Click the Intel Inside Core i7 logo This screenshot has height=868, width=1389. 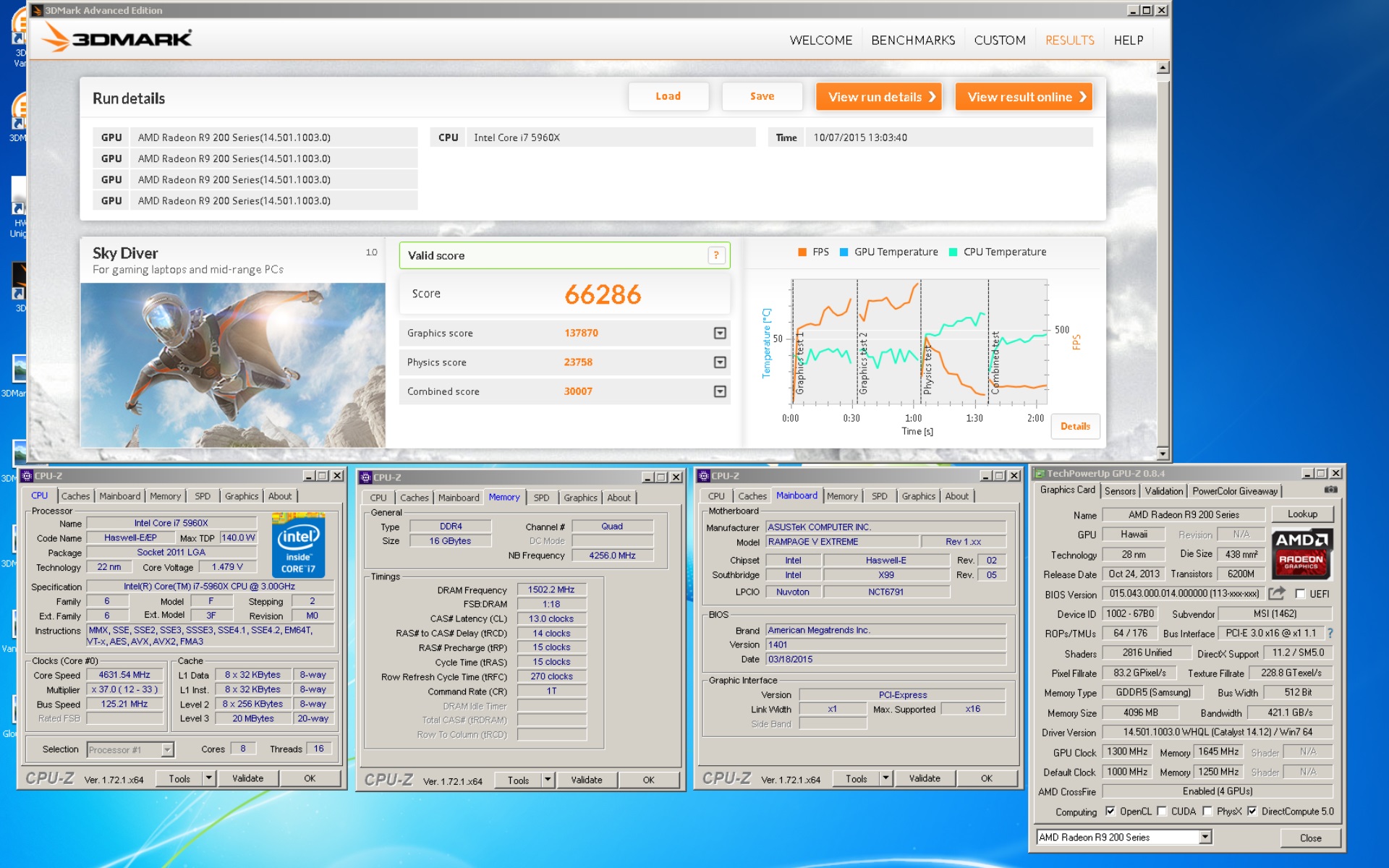click(x=298, y=545)
